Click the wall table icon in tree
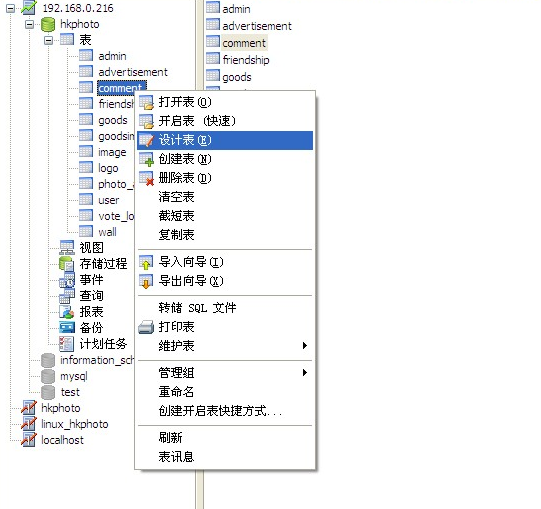The image size is (541, 509). (x=86, y=232)
